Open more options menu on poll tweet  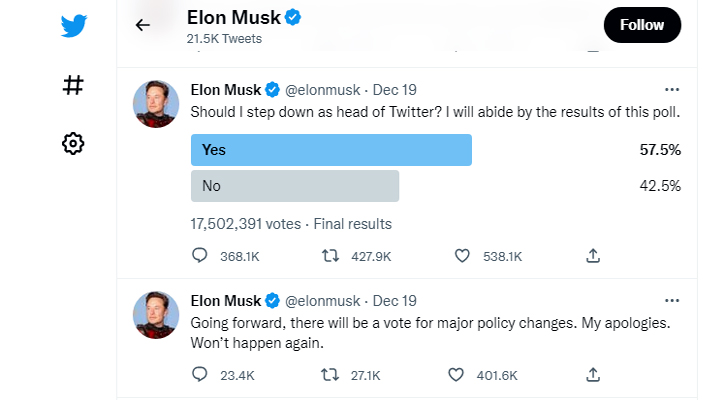coord(672,90)
